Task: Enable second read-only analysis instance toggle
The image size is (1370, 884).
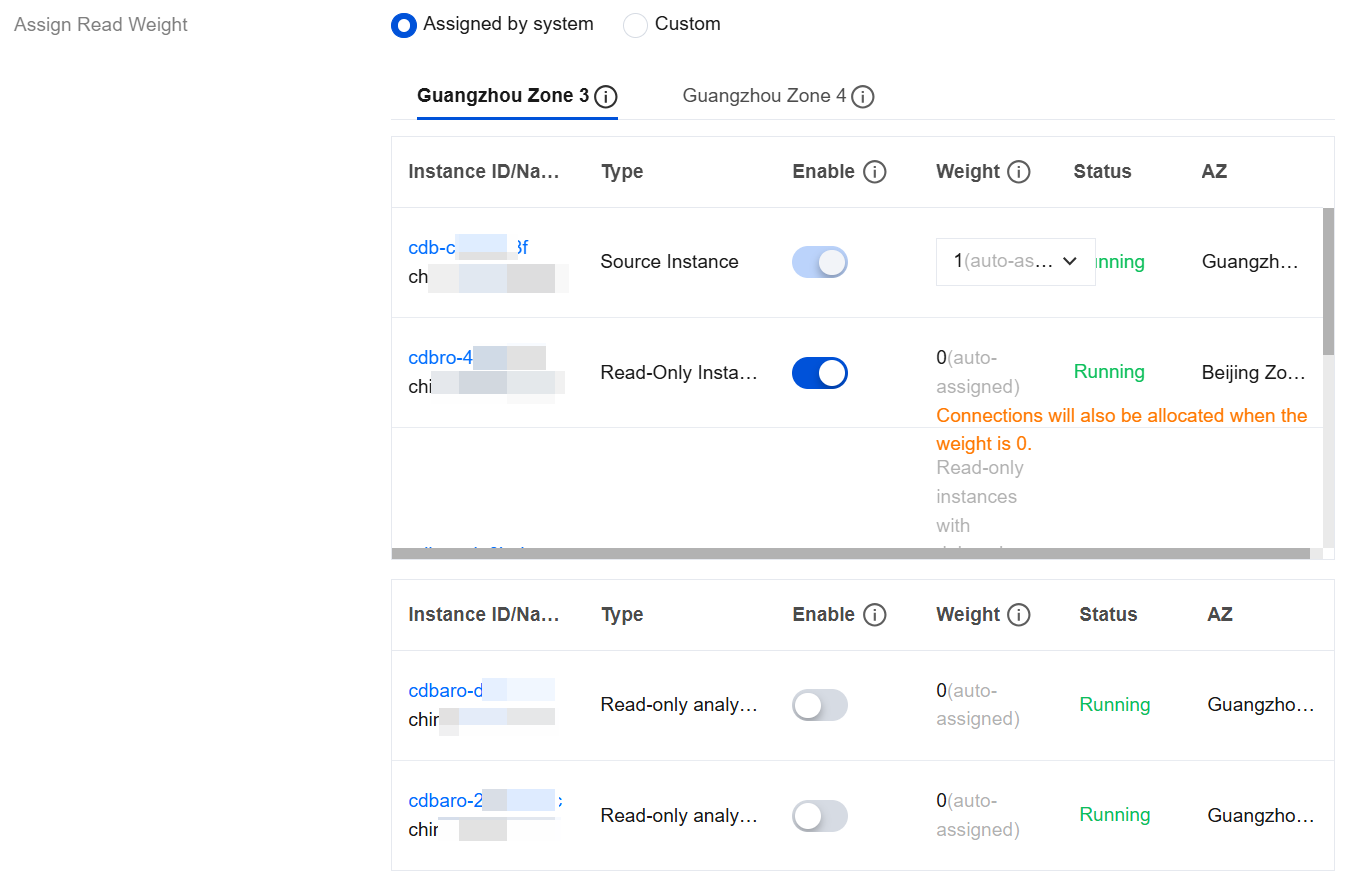Action: [819, 816]
